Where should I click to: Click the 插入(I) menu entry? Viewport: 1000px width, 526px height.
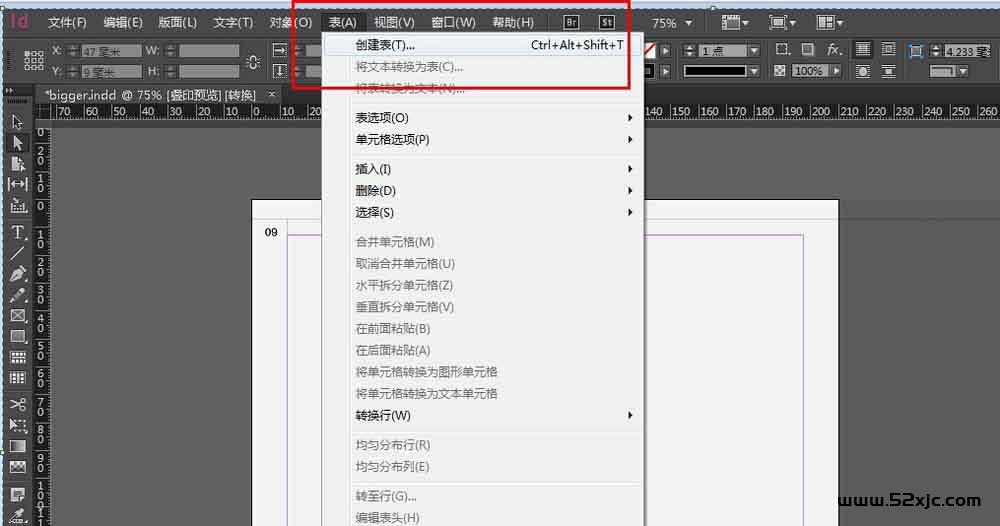(x=374, y=169)
